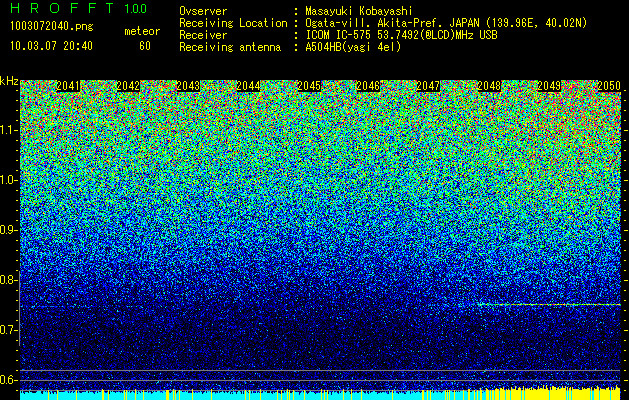
Task: Click the ICOM IC-575 receiver text
Action: coord(401,35)
